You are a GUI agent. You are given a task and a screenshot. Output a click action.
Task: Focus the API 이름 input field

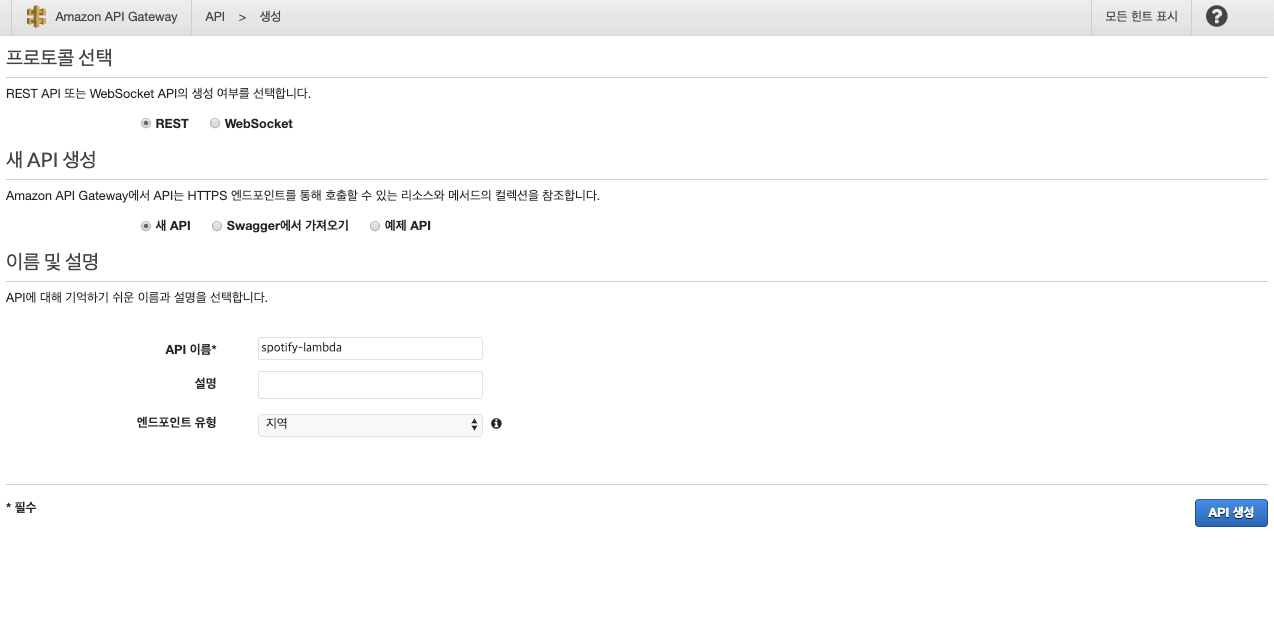(370, 348)
